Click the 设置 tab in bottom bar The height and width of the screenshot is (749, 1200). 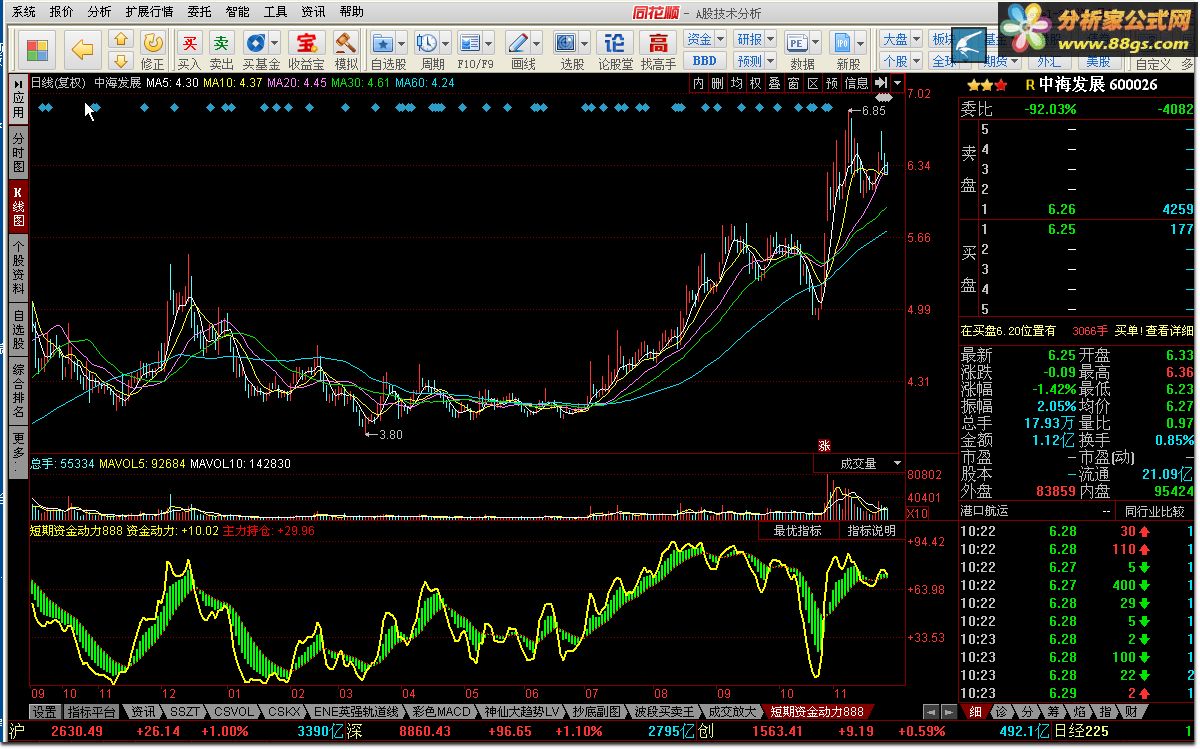[44, 712]
